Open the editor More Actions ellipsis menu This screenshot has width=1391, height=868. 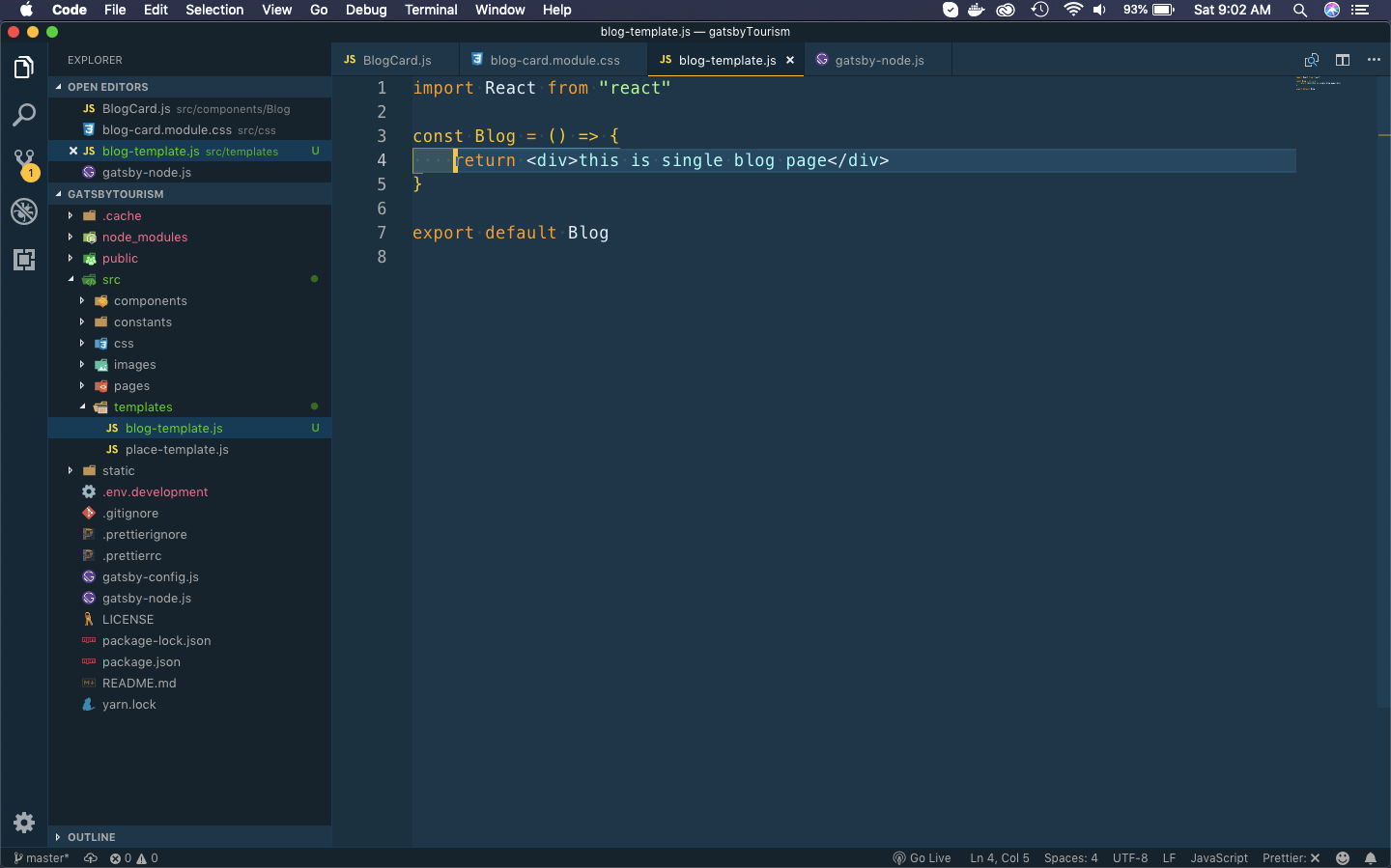point(1374,60)
